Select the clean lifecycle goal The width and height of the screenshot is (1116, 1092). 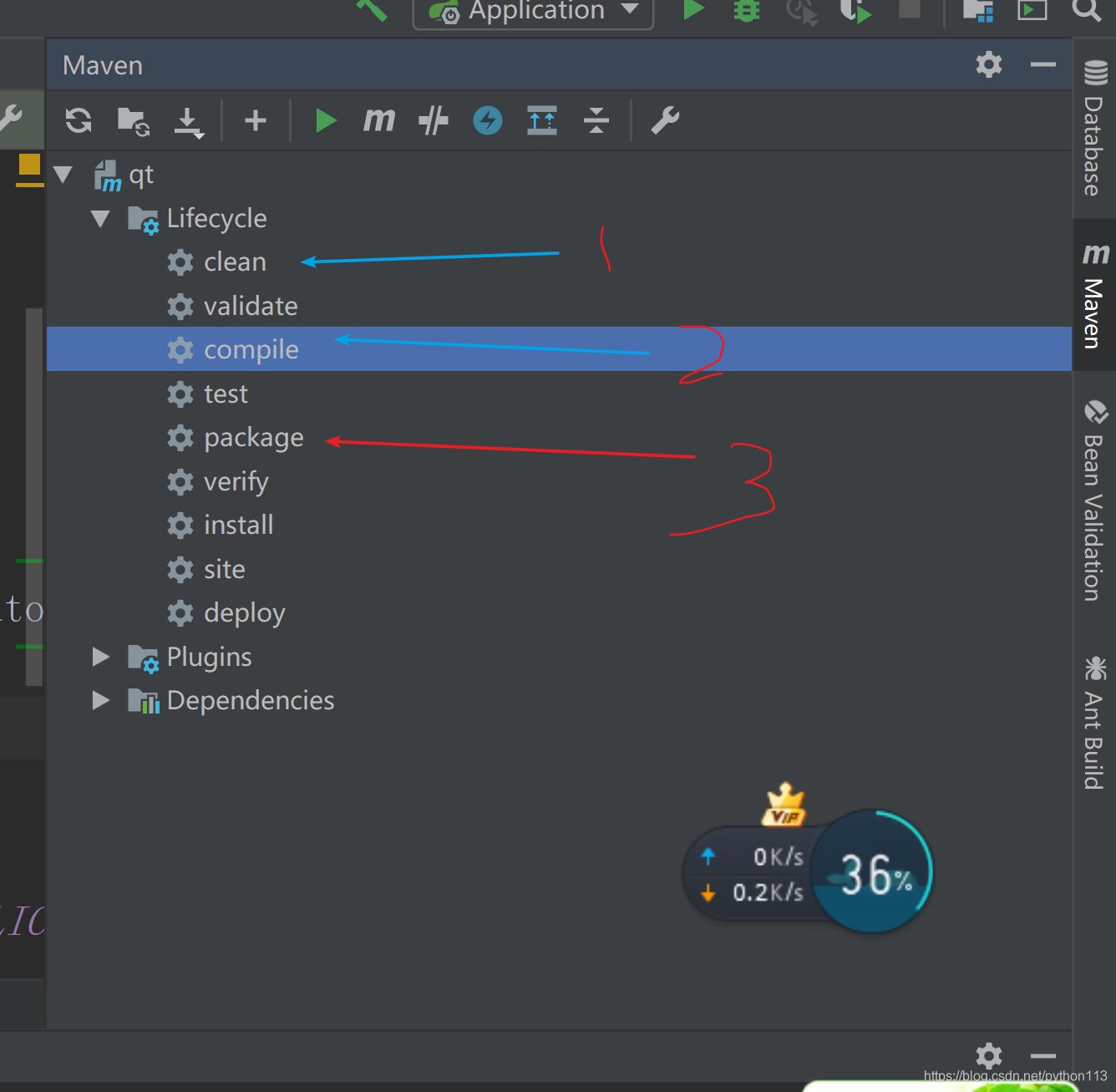[216, 262]
